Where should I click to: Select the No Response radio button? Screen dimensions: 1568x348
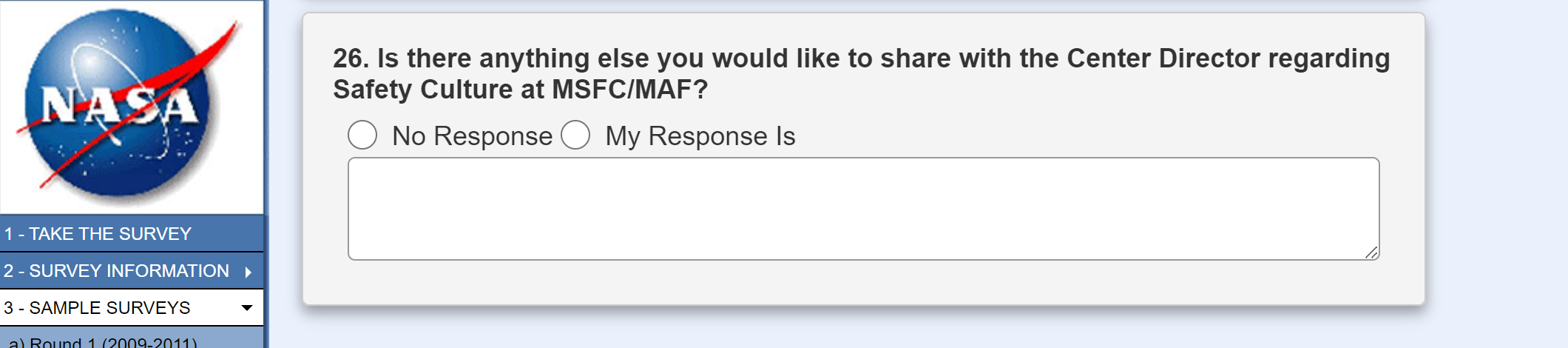(362, 135)
